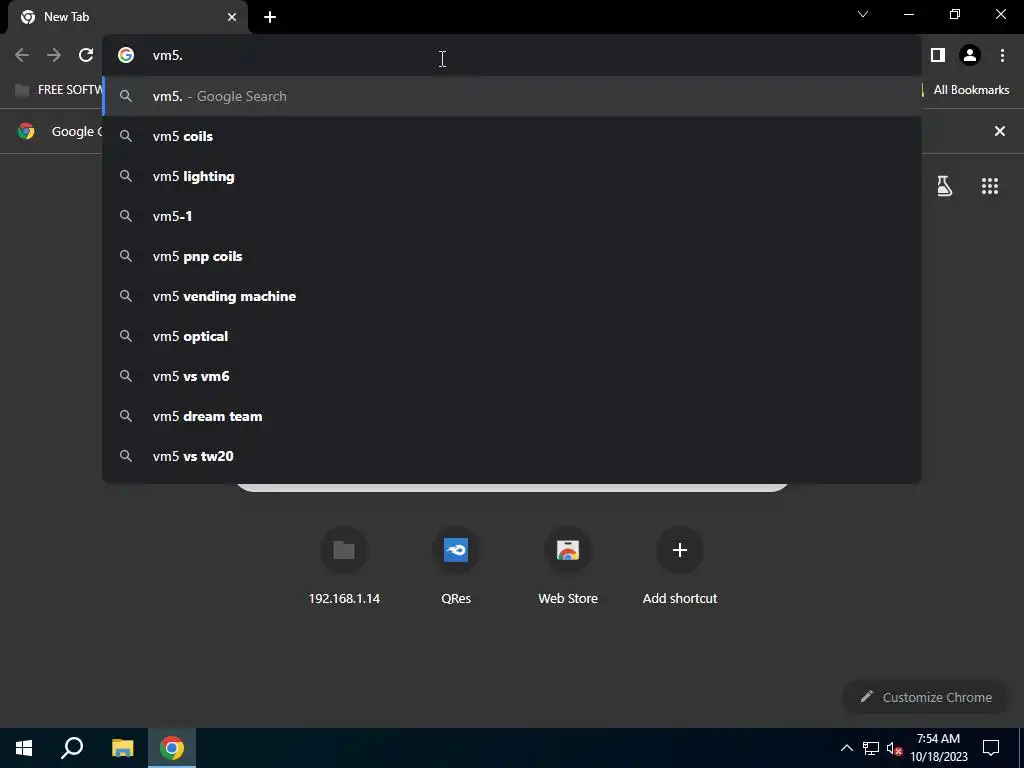The image size is (1024, 768).
Task: Choose the "vm5 coils" suggestion
Action: (x=512, y=136)
